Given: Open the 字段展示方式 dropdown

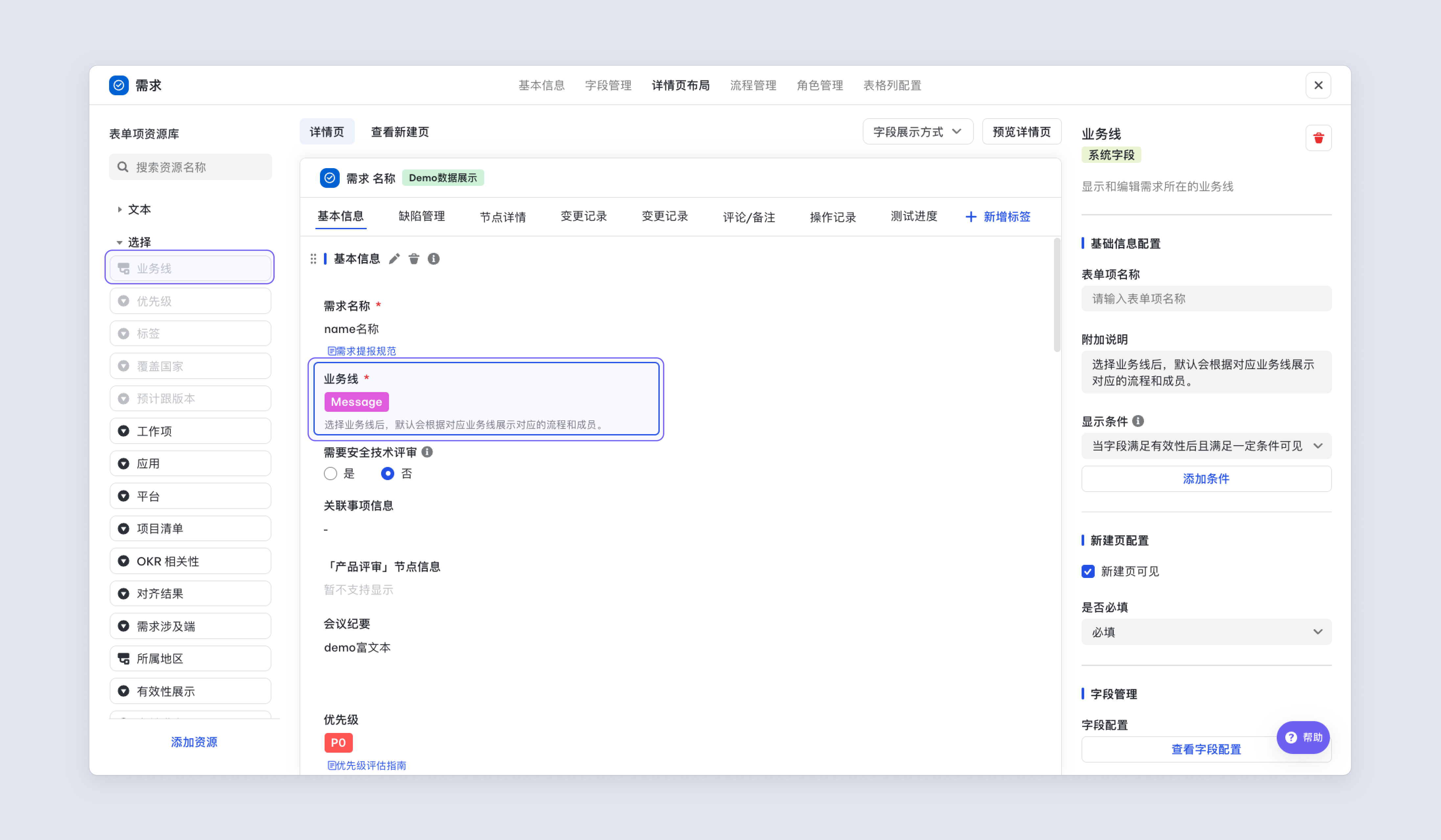Looking at the screenshot, I should [918, 132].
